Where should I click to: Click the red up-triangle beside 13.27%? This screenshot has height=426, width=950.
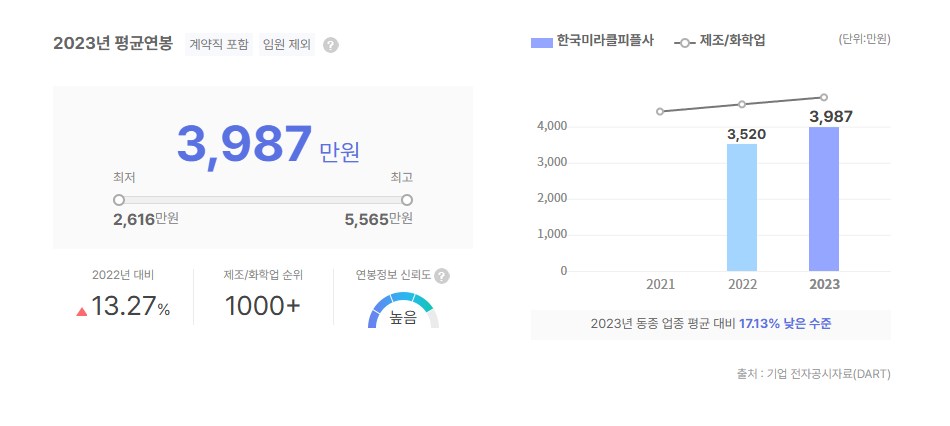[82, 311]
